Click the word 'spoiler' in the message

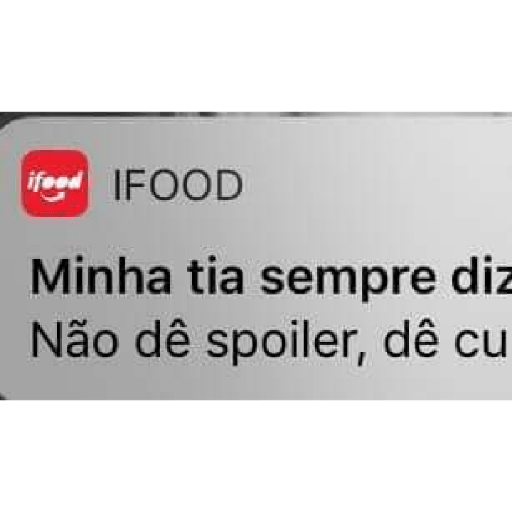[279, 343]
